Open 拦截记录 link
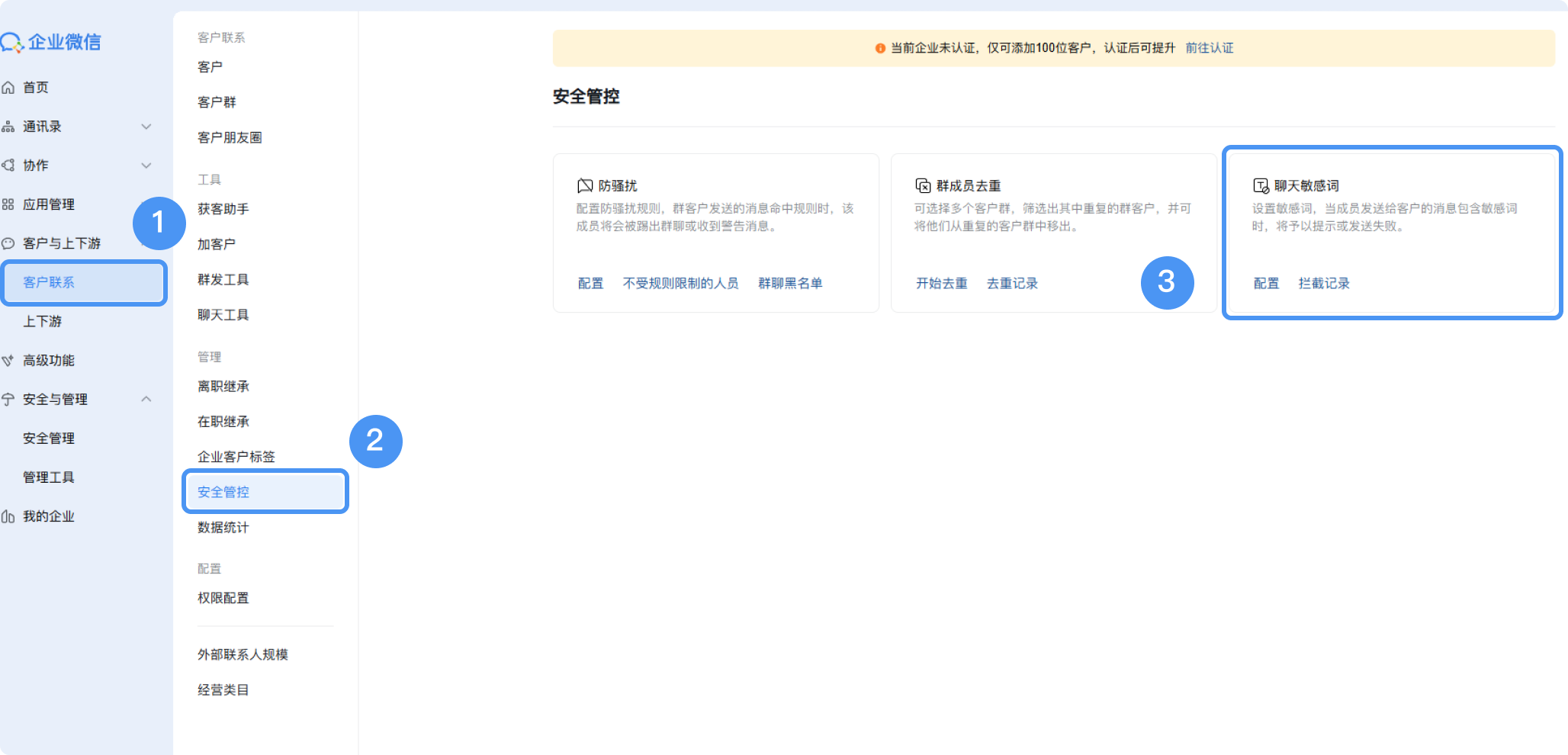This screenshot has width=1568, height=755. (x=1325, y=284)
